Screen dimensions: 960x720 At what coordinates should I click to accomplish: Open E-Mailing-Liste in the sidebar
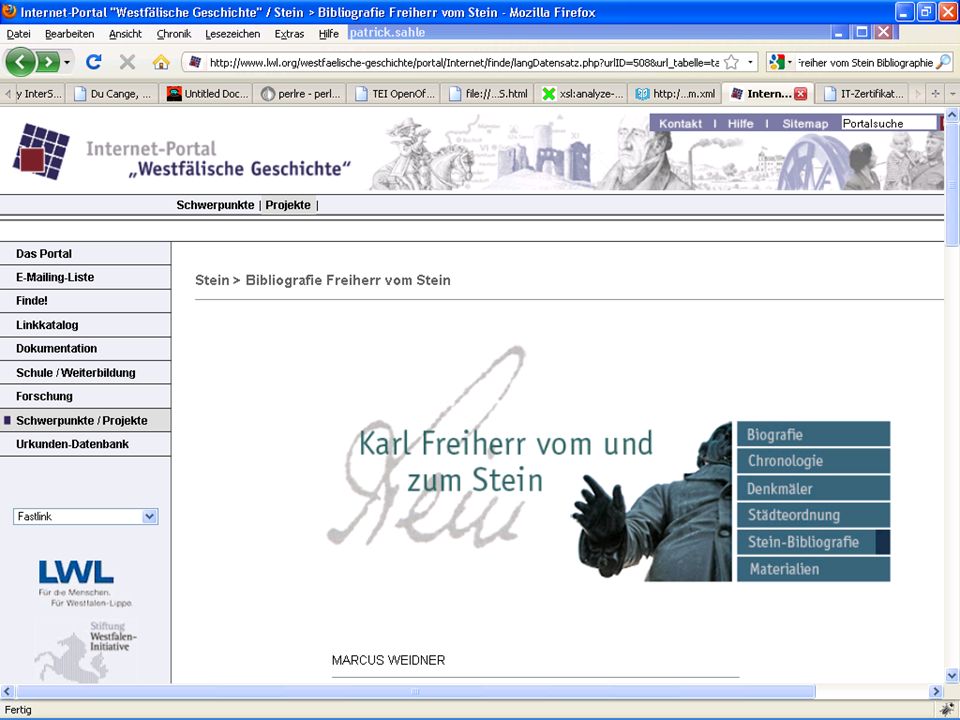pyautogui.click(x=85, y=277)
